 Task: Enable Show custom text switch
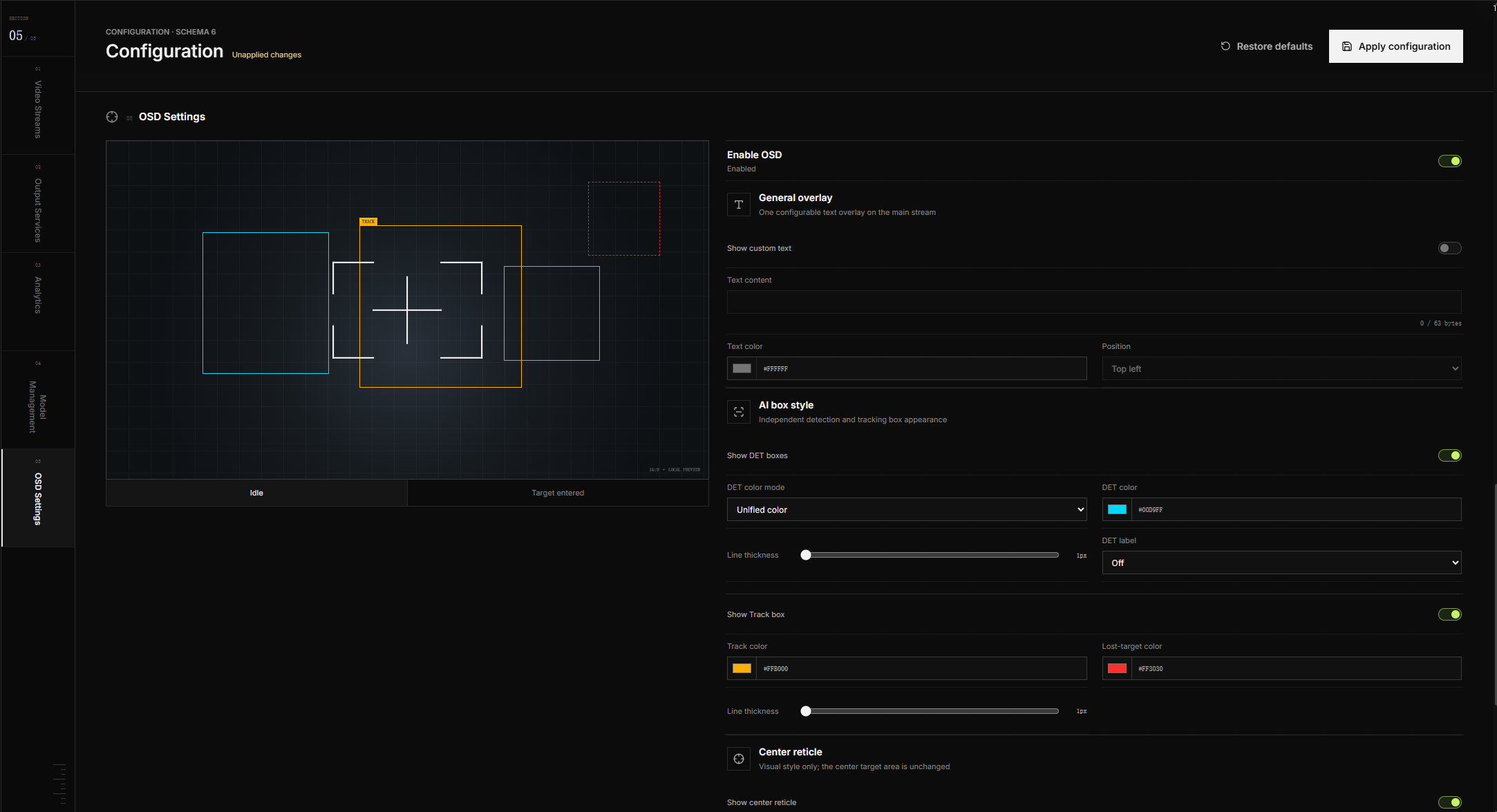click(x=1449, y=248)
